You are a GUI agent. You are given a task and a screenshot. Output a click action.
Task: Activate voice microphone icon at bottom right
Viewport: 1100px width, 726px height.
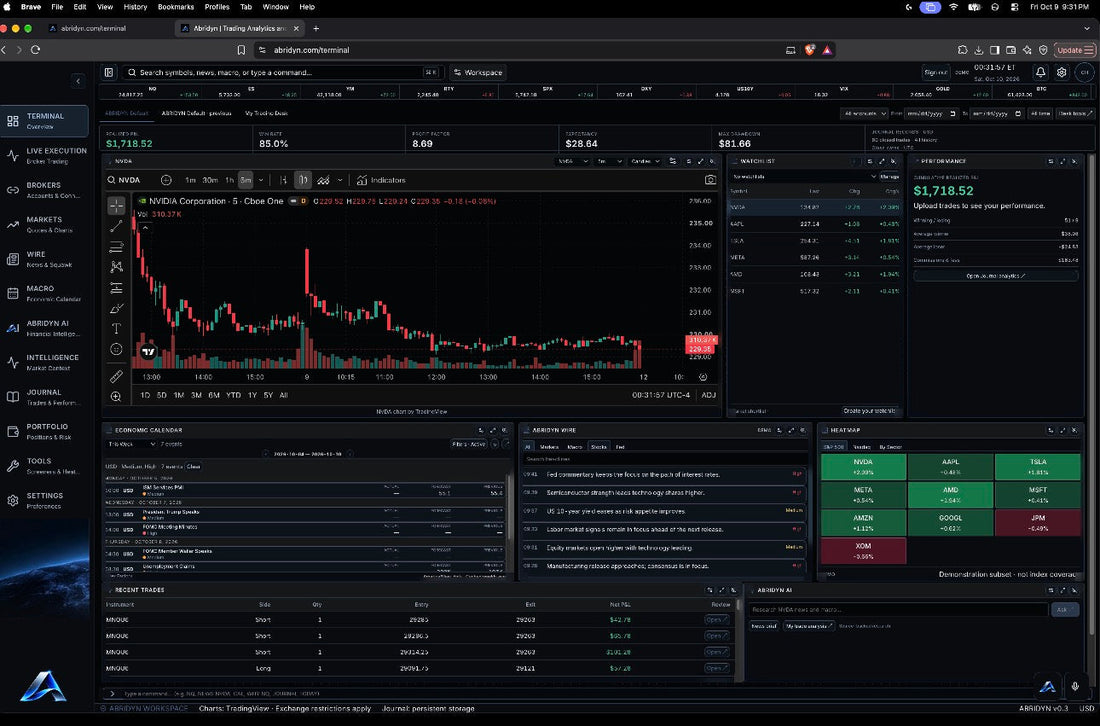point(1075,687)
